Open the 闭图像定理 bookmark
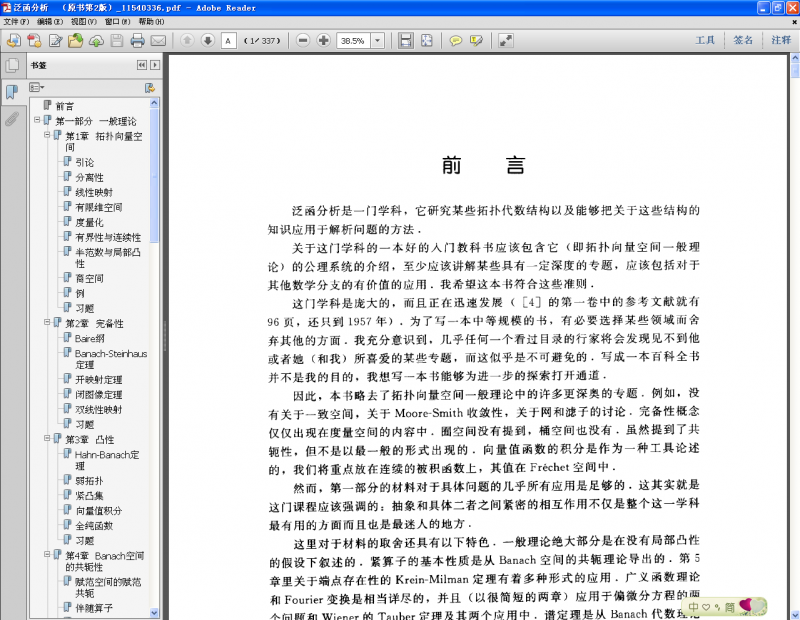 [98, 394]
